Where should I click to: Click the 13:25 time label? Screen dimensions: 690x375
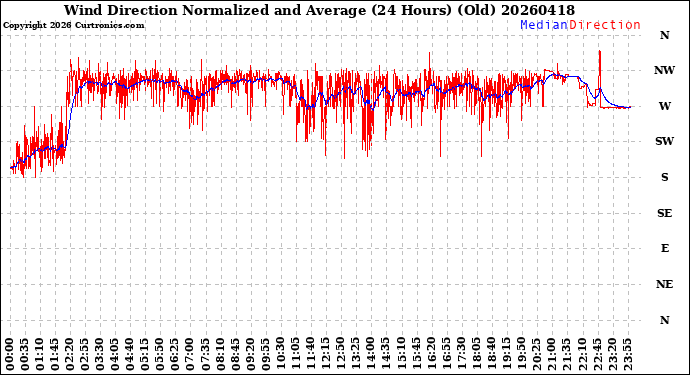tap(356, 354)
